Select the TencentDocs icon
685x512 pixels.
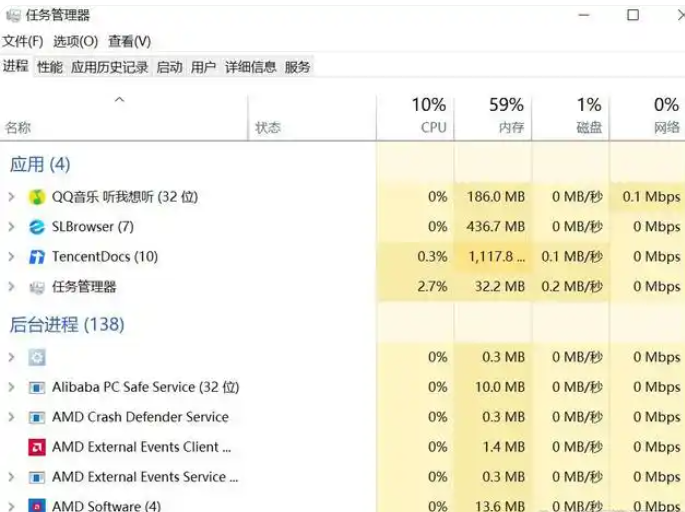pyautogui.click(x=37, y=257)
